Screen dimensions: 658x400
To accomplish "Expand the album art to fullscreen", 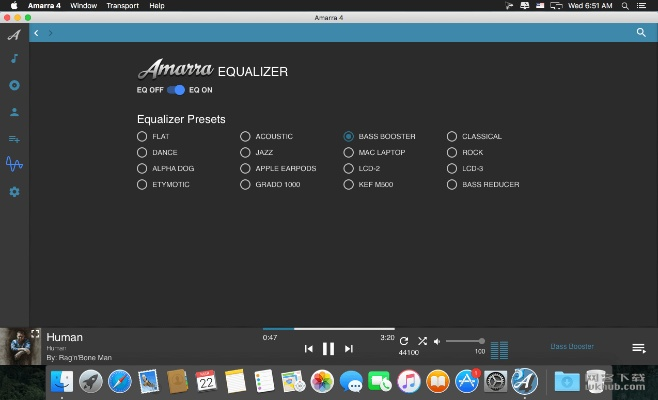I will pos(35,333).
